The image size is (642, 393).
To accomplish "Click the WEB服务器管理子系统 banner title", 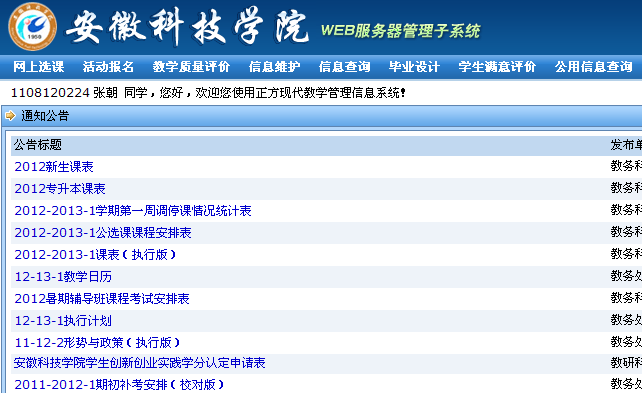I will pos(400,31).
